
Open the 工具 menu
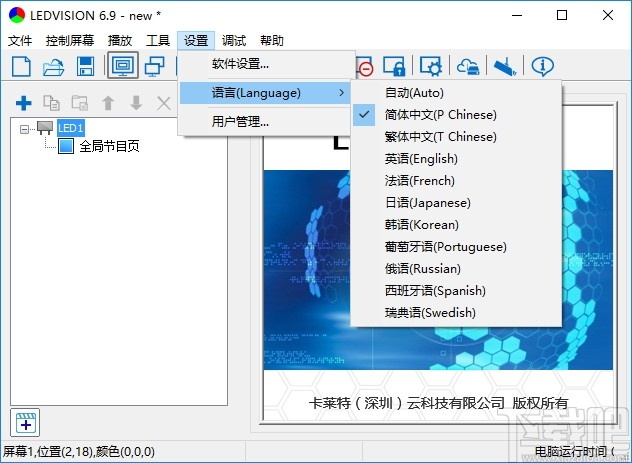(x=158, y=40)
